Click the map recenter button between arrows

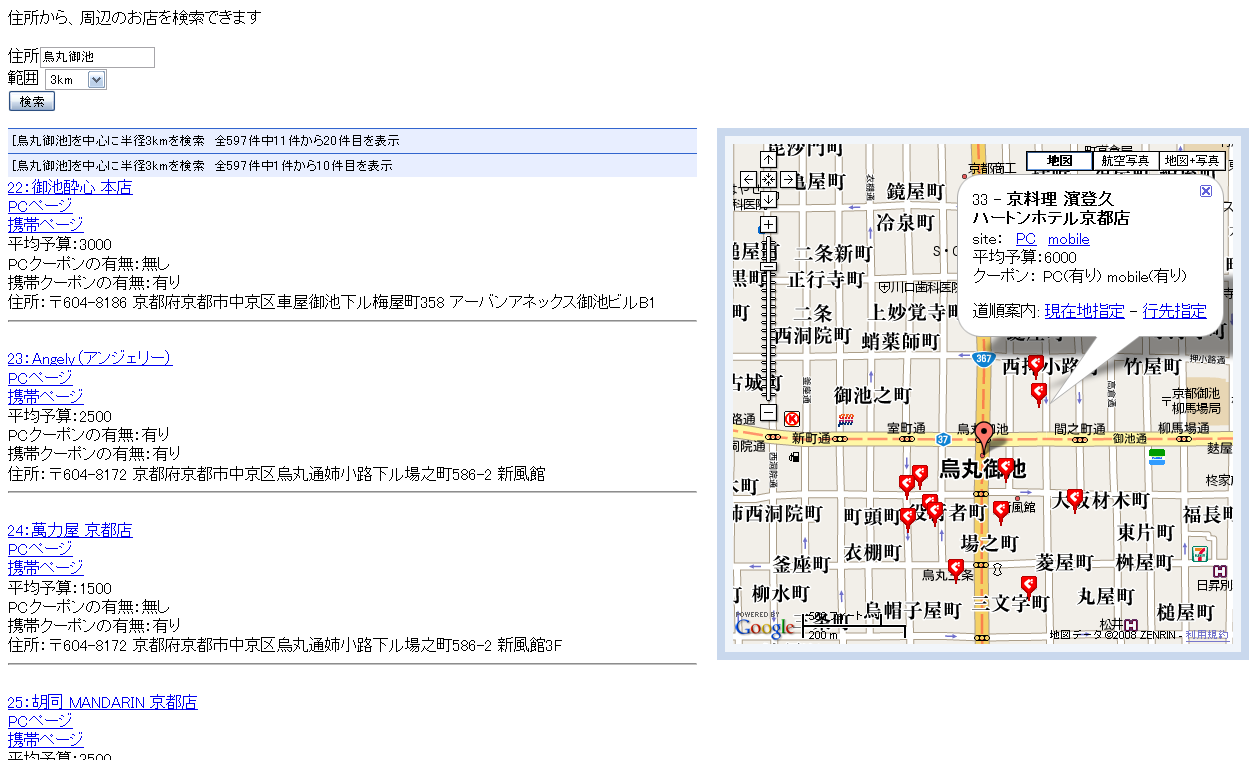coord(768,179)
